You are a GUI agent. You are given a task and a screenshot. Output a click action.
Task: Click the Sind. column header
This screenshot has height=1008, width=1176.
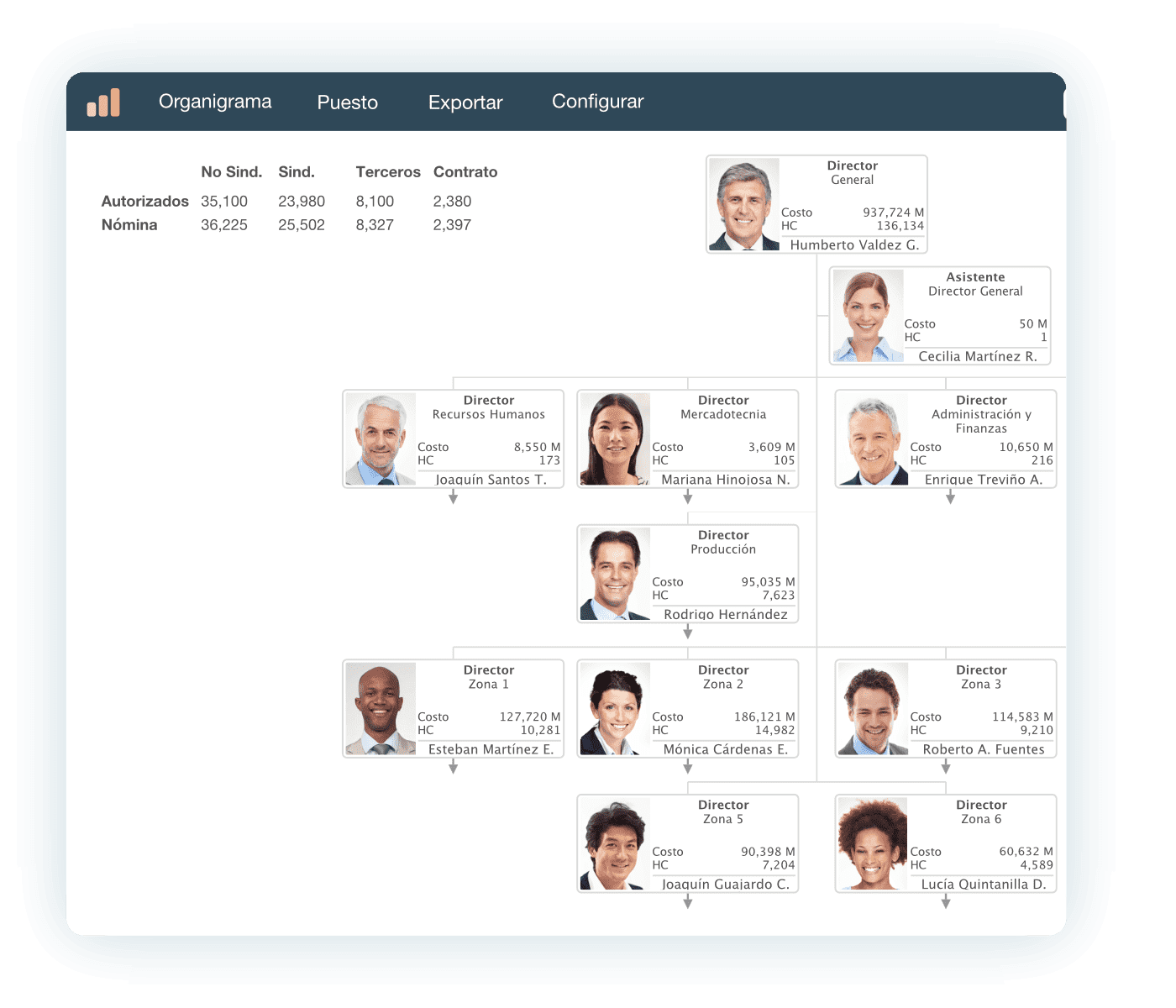(297, 172)
